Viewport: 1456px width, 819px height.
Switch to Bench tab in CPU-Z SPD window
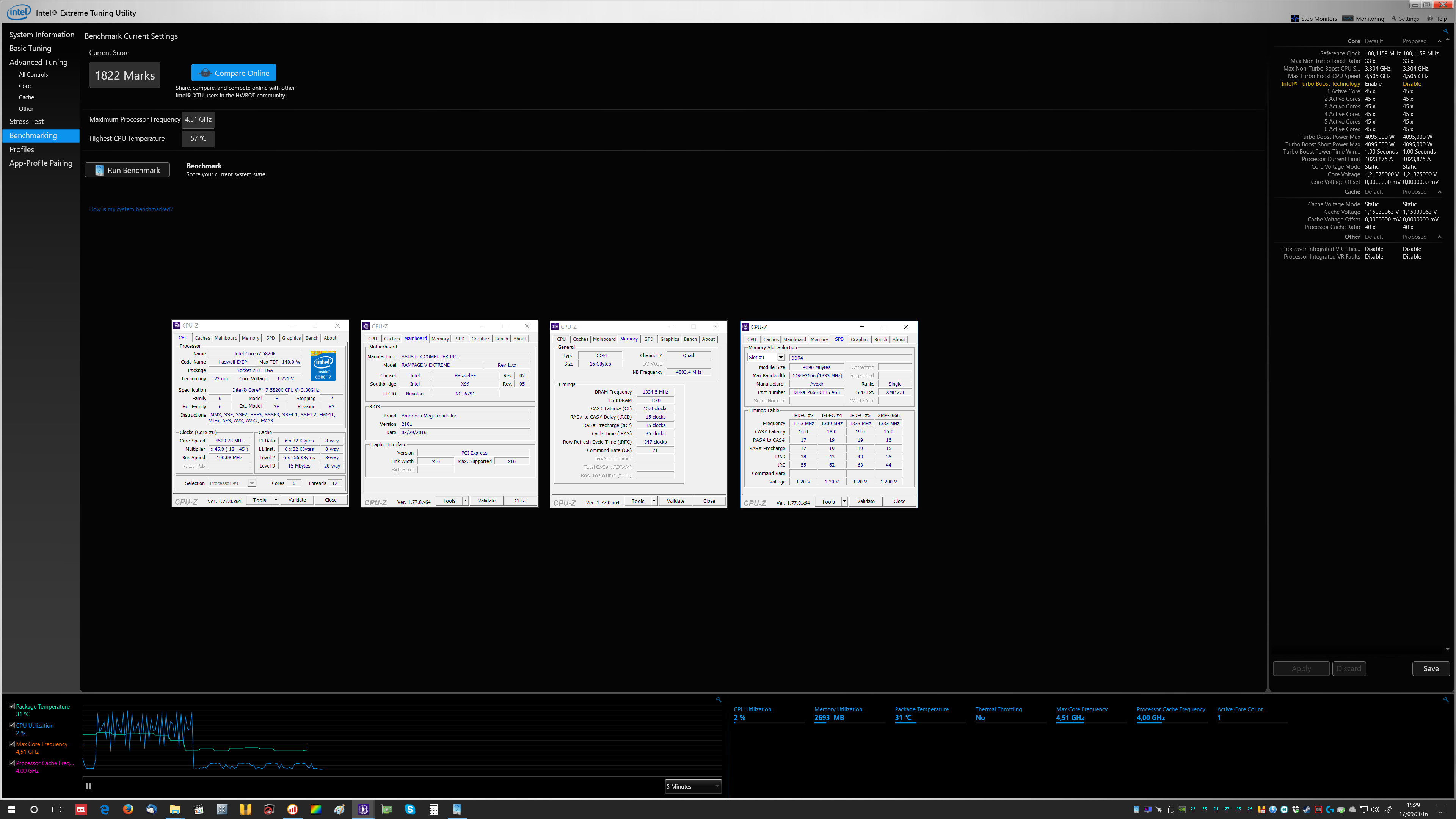coord(880,339)
